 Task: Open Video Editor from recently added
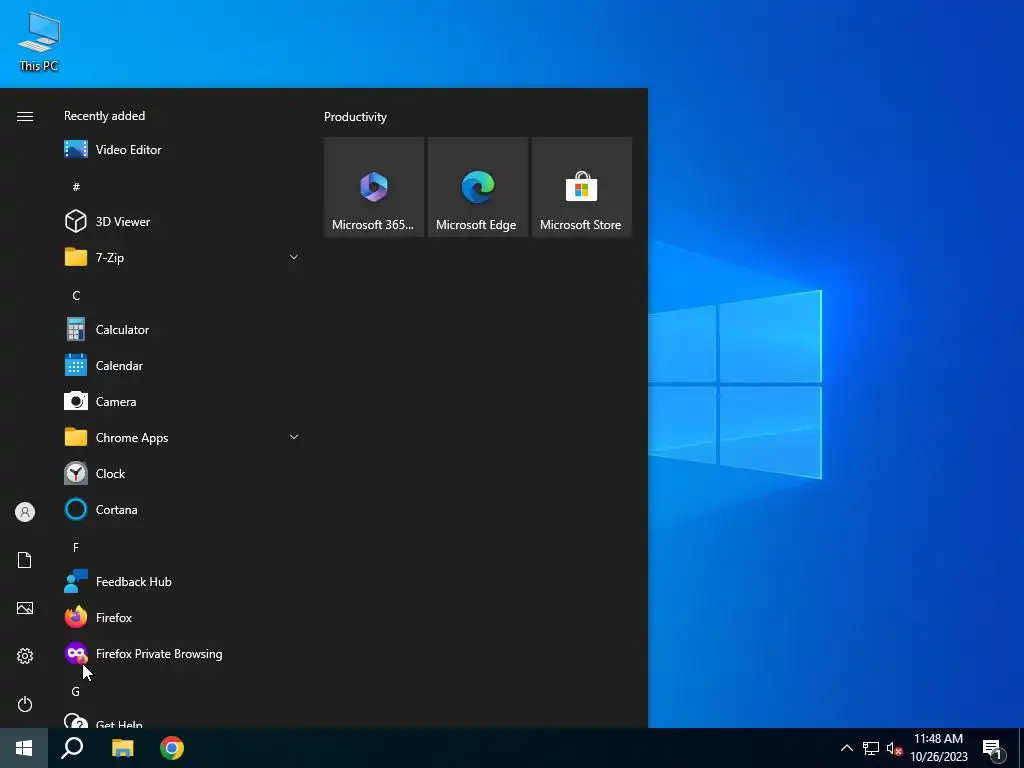pos(182,150)
